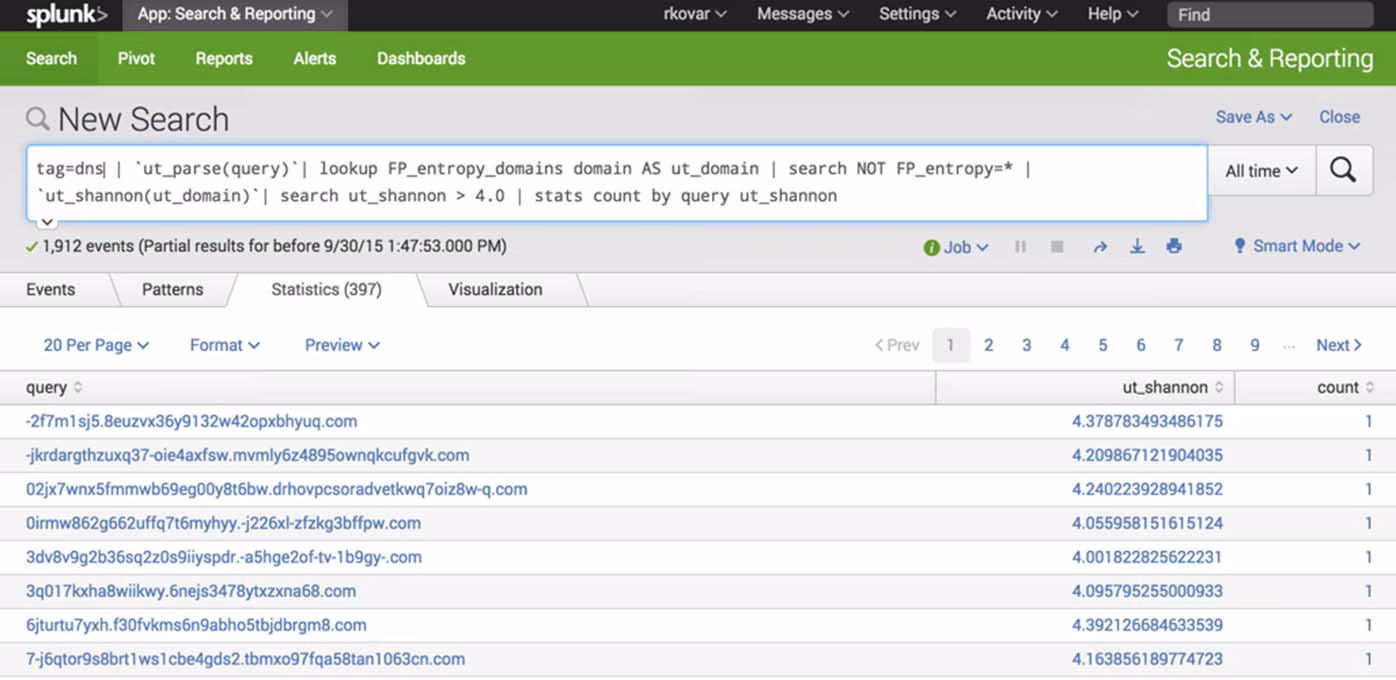Click inside the Find search field
Image resolution: width=1396 pixels, height=680 pixels.
pyautogui.click(x=1268, y=14)
